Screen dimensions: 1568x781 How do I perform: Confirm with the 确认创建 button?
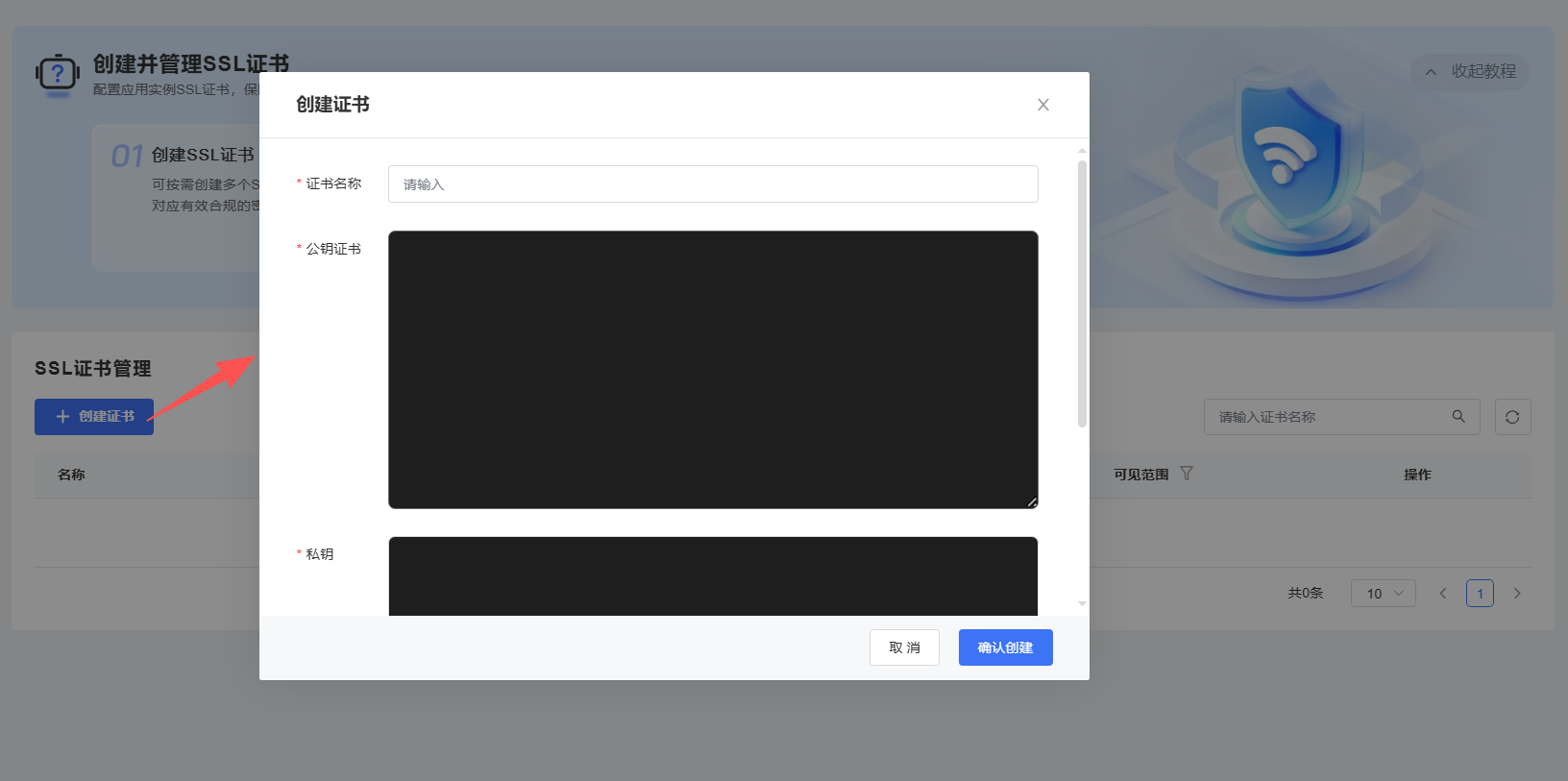click(x=1006, y=647)
